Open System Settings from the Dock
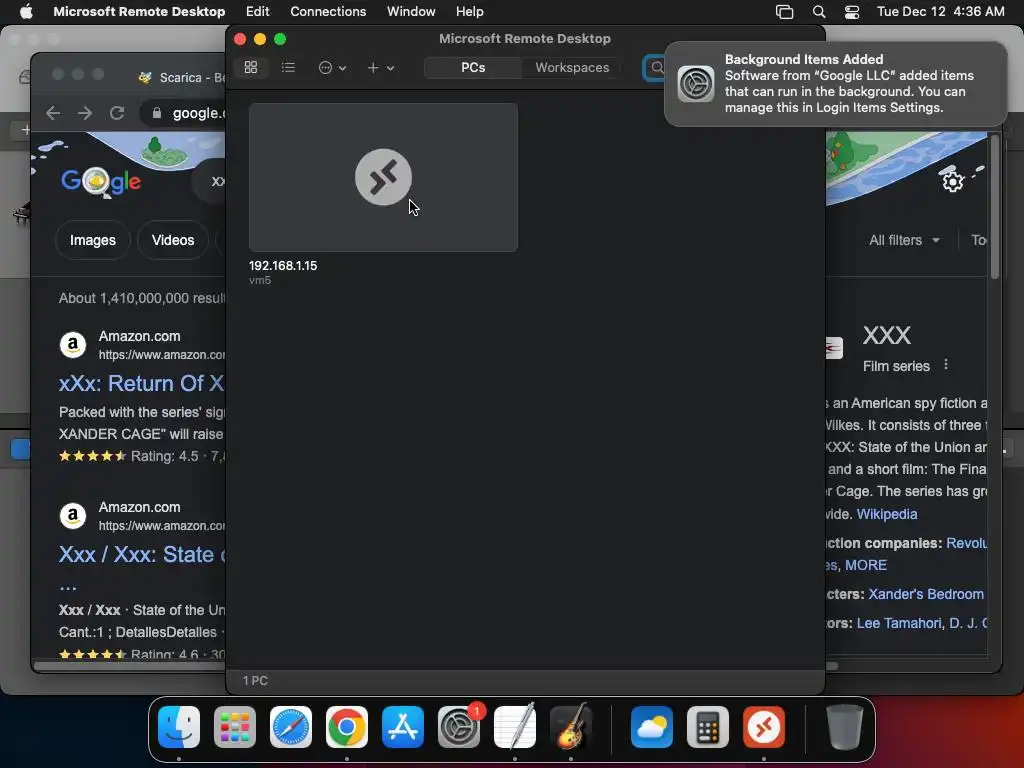 (x=458, y=727)
